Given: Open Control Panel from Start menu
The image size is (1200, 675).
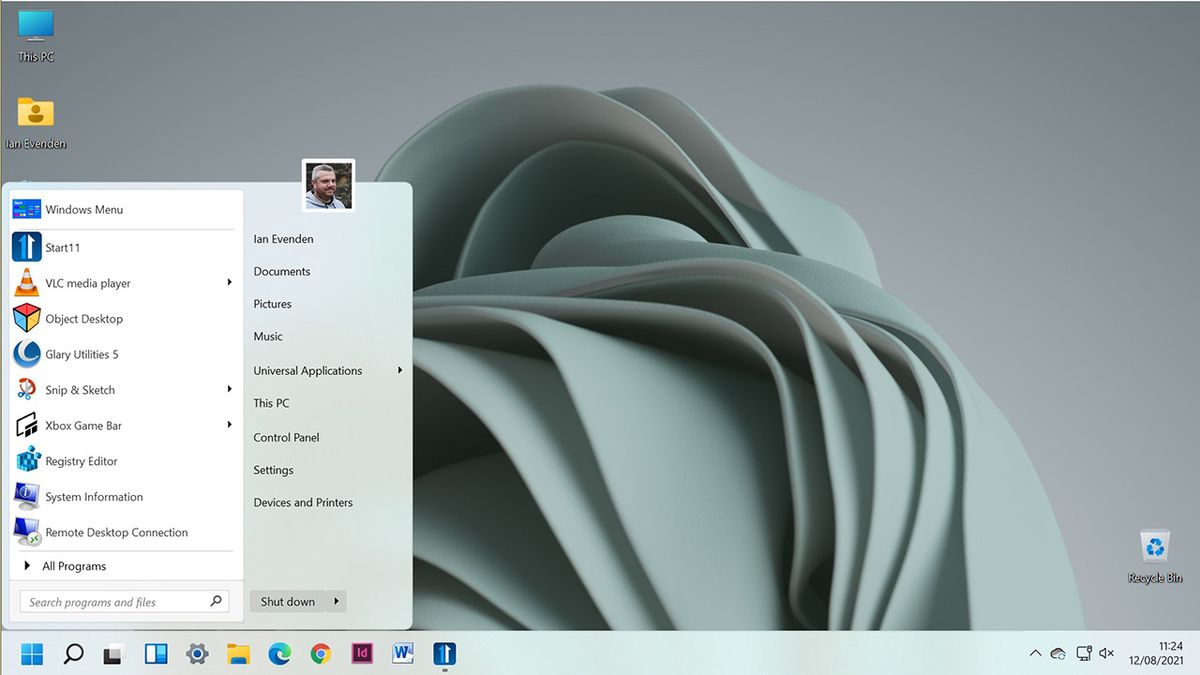Looking at the screenshot, I should 286,437.
